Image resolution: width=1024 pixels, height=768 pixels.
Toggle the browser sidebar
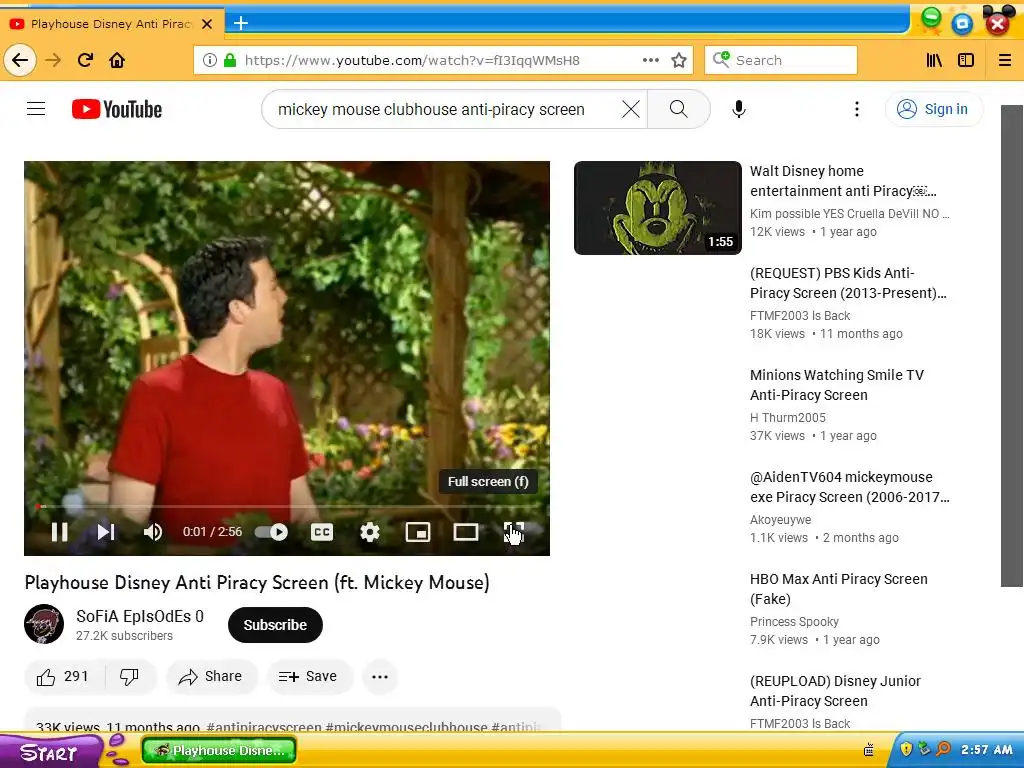(966, 60)
